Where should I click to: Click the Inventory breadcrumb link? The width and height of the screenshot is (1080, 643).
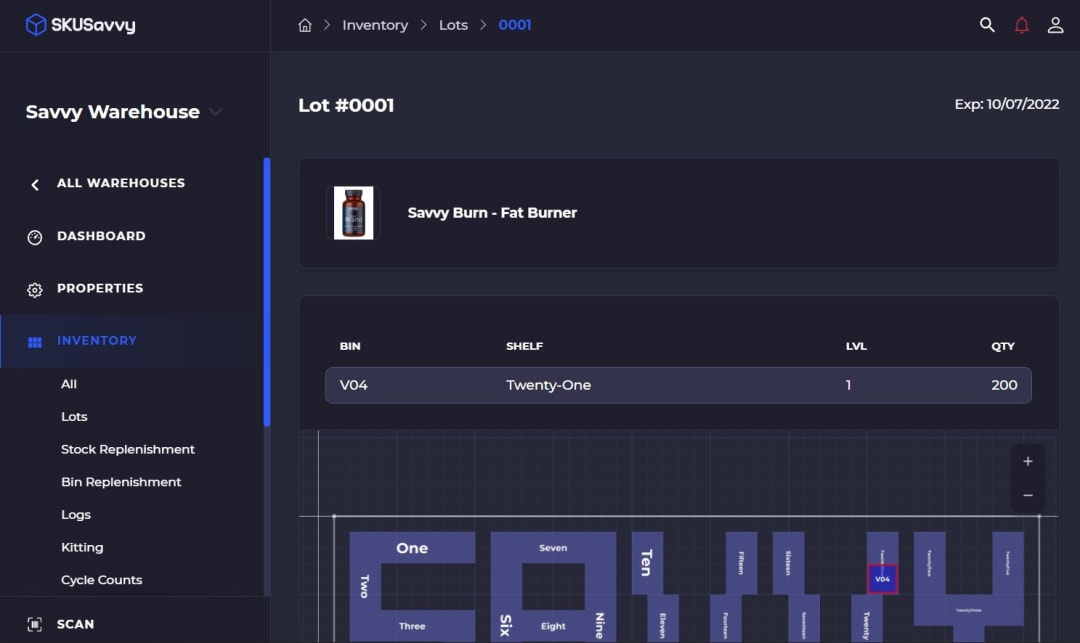pos(375,25)
